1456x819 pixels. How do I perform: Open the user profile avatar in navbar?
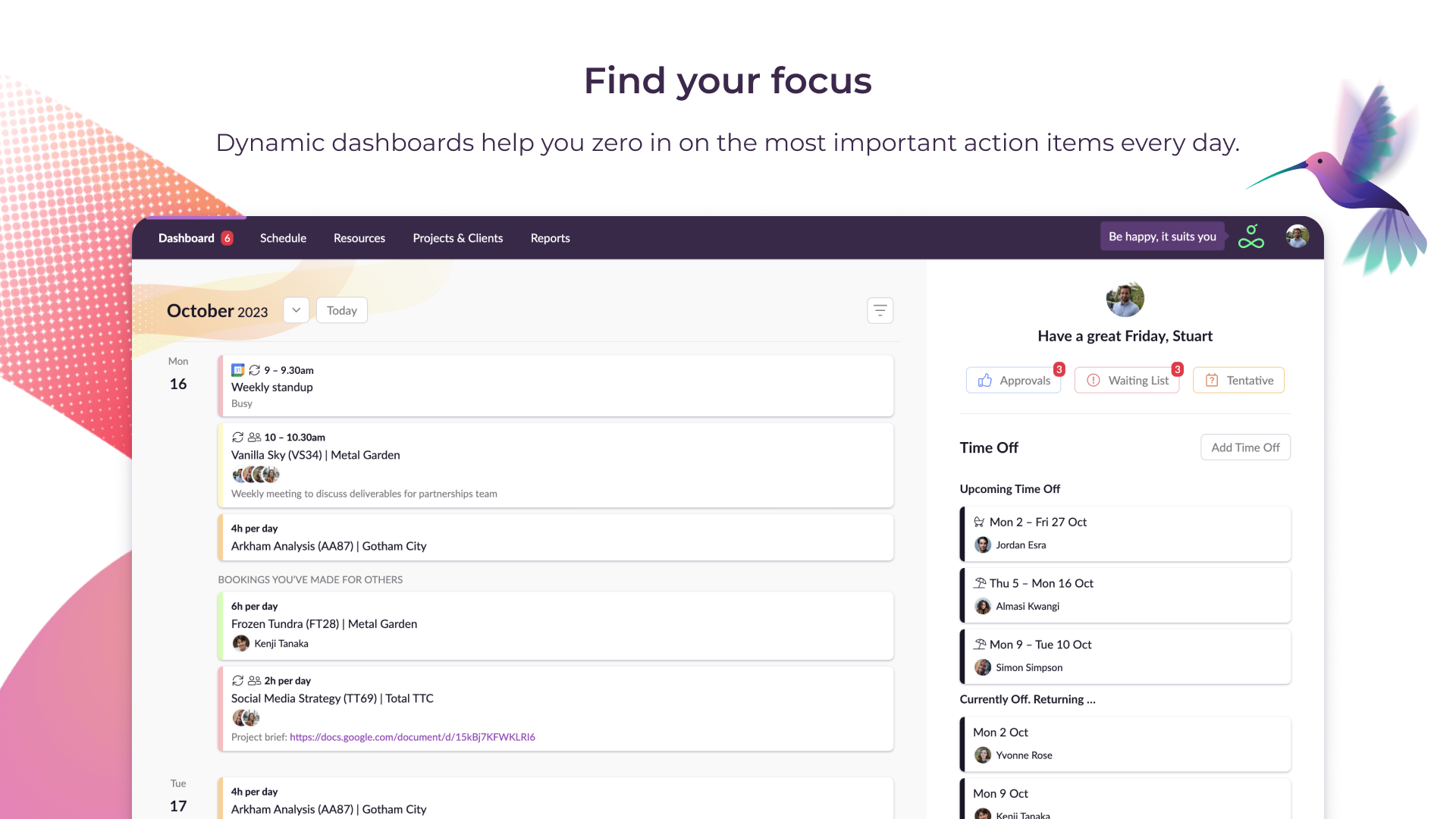(1297, 237)
